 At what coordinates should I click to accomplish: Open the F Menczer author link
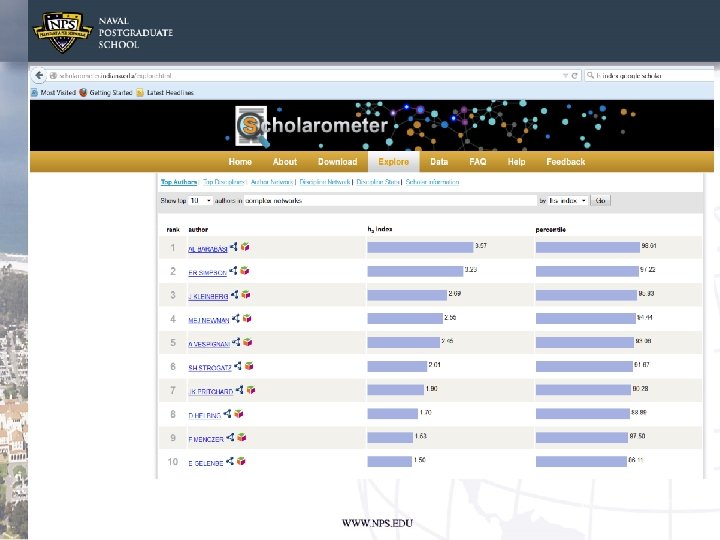(x=206, y=439)
